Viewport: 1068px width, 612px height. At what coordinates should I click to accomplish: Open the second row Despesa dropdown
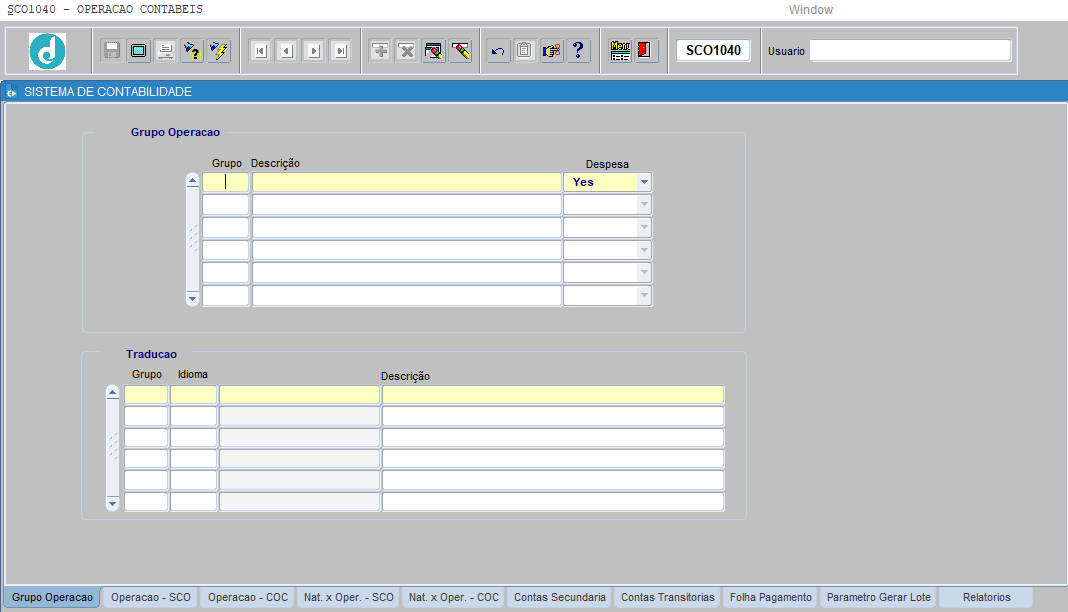(x=644, y=205)
